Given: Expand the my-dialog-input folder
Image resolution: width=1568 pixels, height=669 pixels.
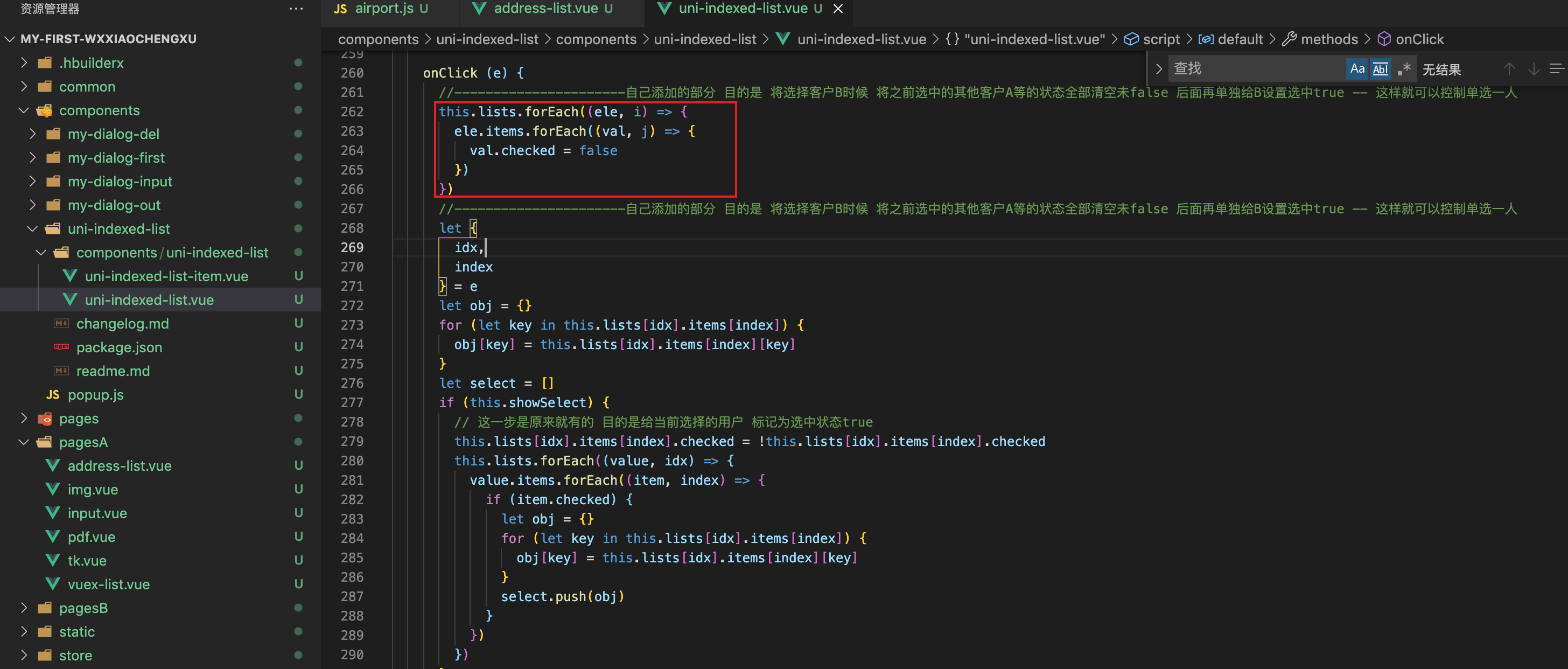Looking at the screenshot, I should pos(120,182).
